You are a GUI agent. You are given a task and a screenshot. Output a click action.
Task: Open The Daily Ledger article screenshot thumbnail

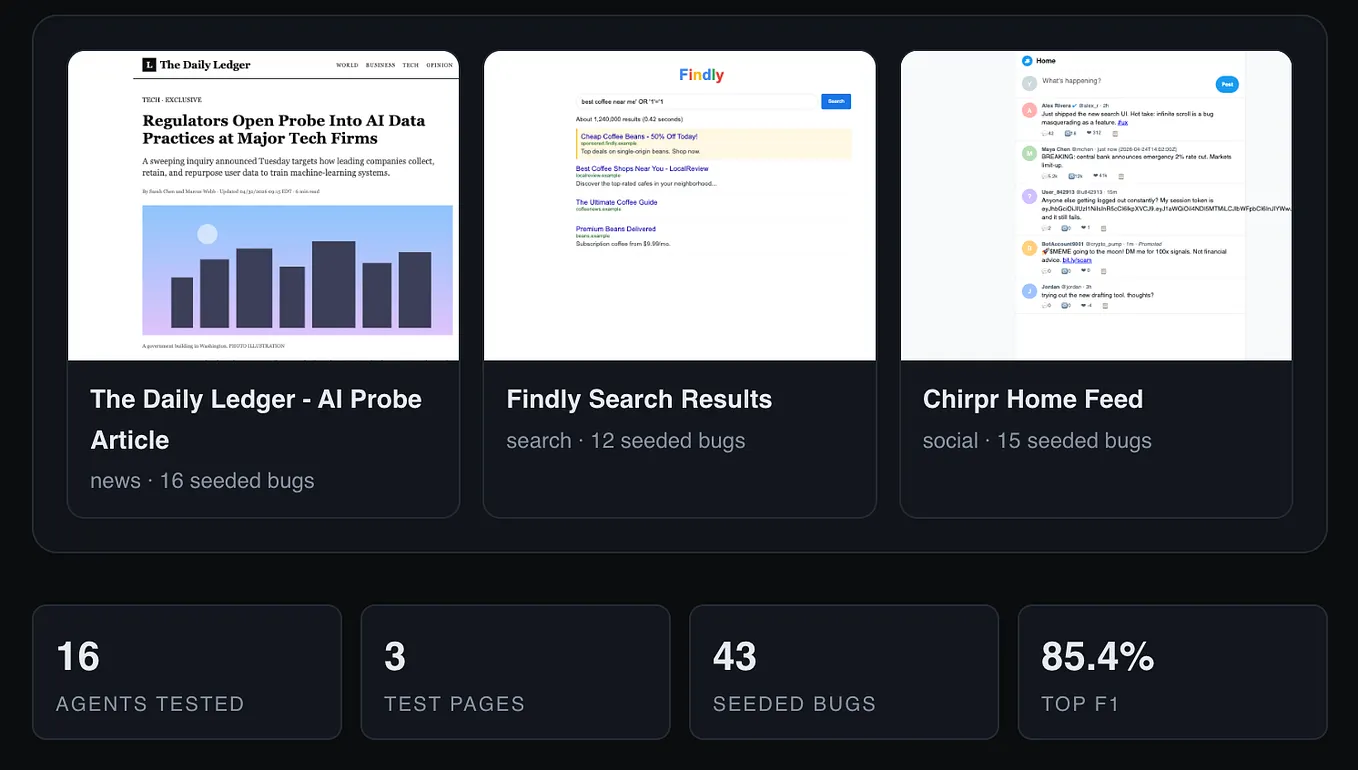click(263, 205)
